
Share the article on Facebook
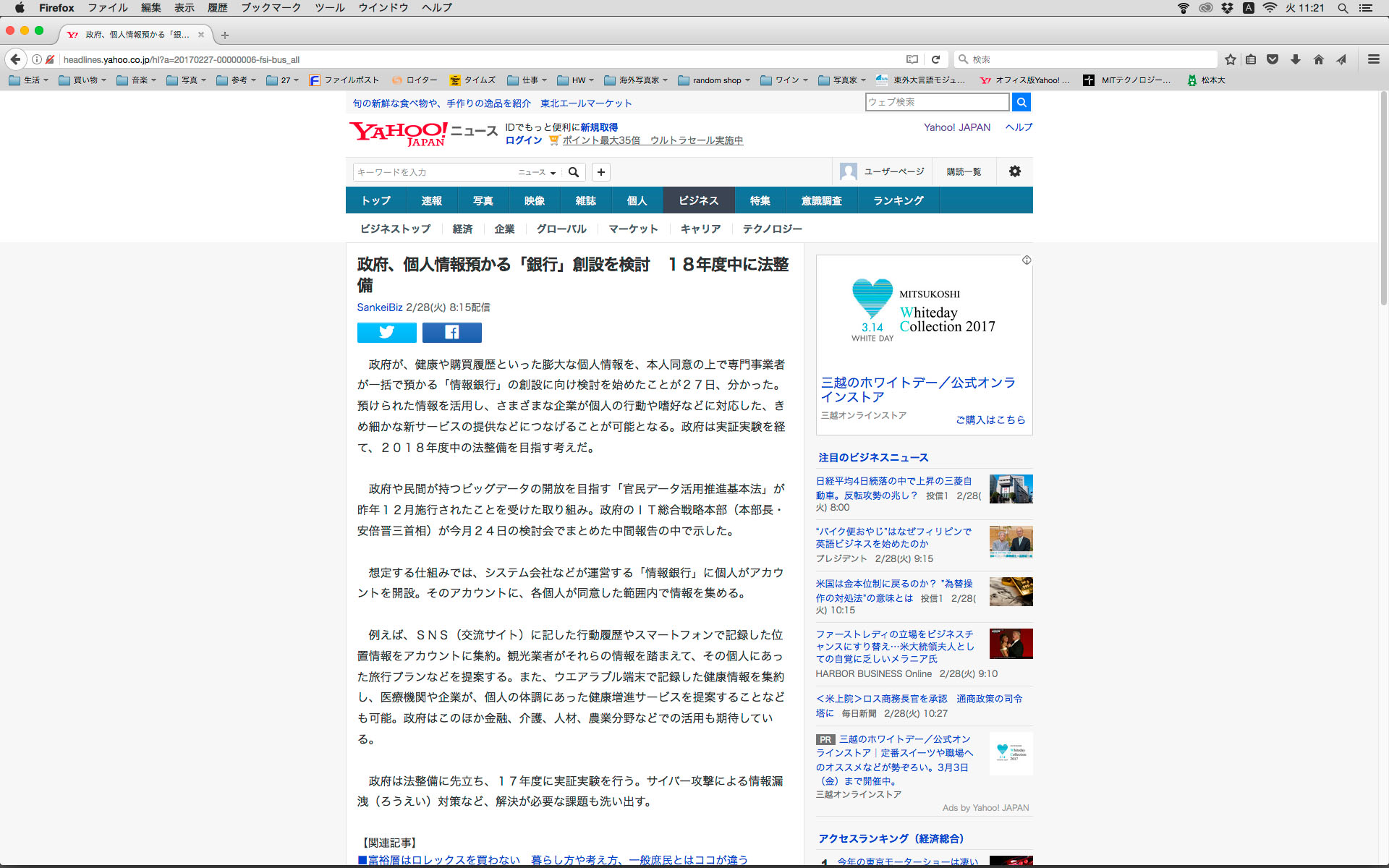click(x=451, y=332)
